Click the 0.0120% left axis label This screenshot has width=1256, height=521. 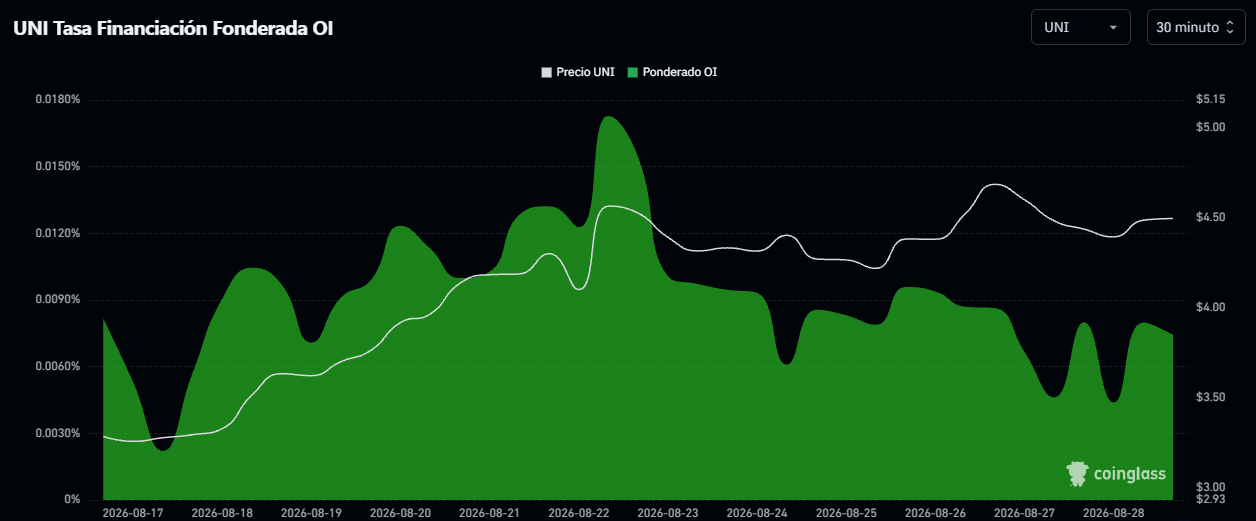click(57, 233)
